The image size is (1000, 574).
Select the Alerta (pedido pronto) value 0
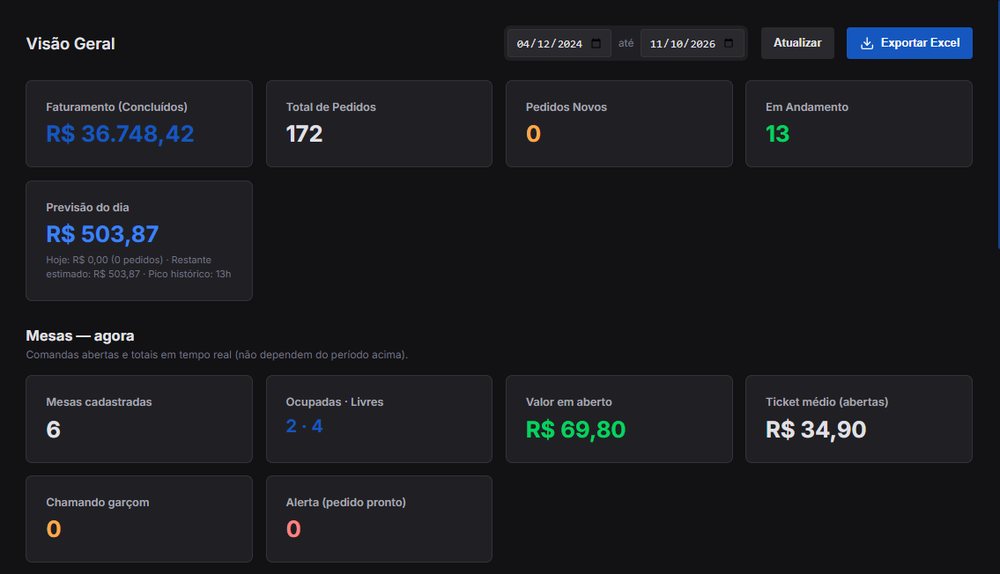[293, 529]
